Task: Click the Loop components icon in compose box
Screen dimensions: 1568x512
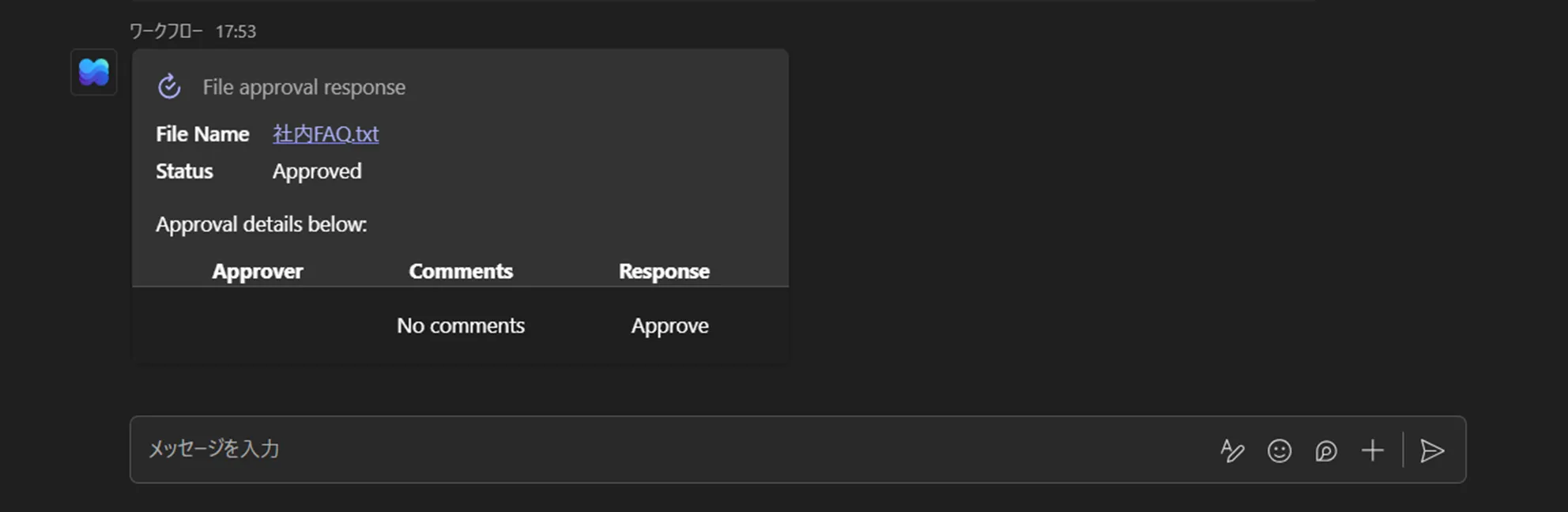Action: 1325,450
